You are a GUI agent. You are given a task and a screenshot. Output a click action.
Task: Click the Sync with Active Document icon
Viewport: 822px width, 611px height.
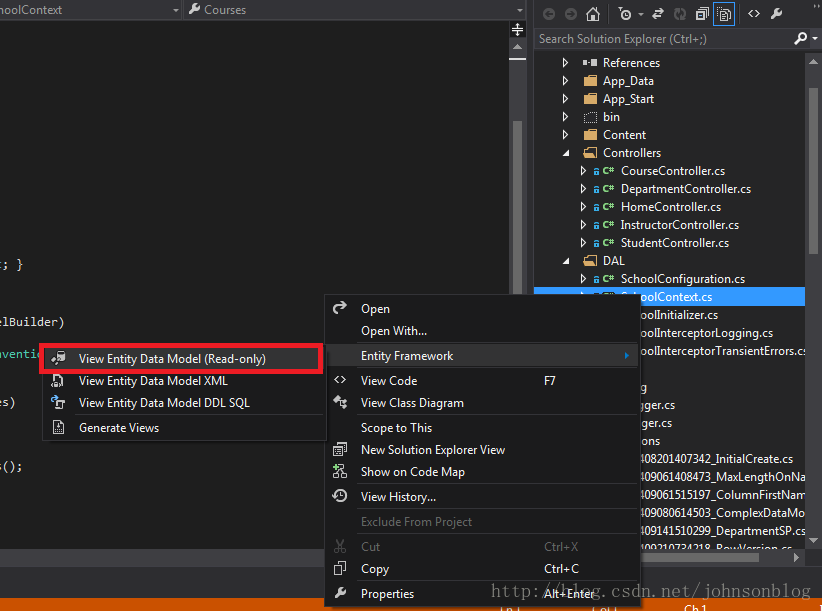[658, 14]
